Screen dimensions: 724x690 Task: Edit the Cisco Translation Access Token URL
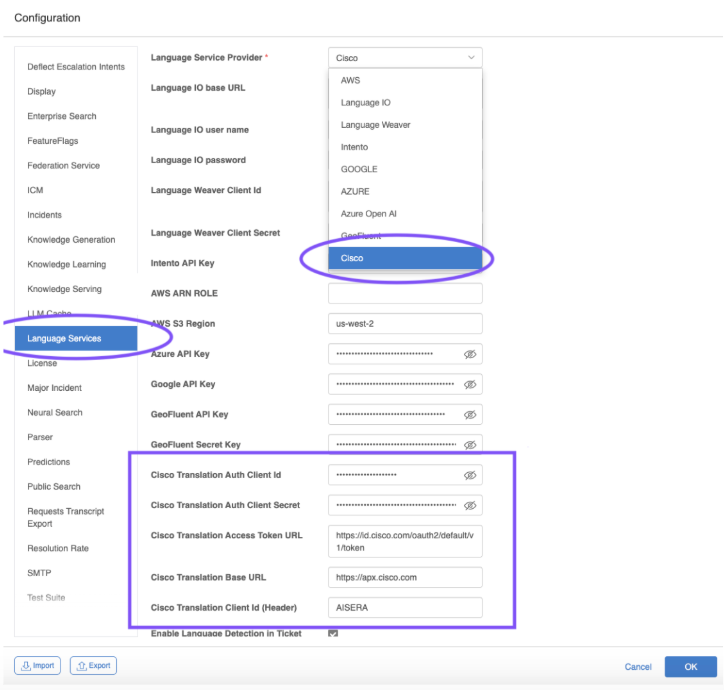point(405,541)
